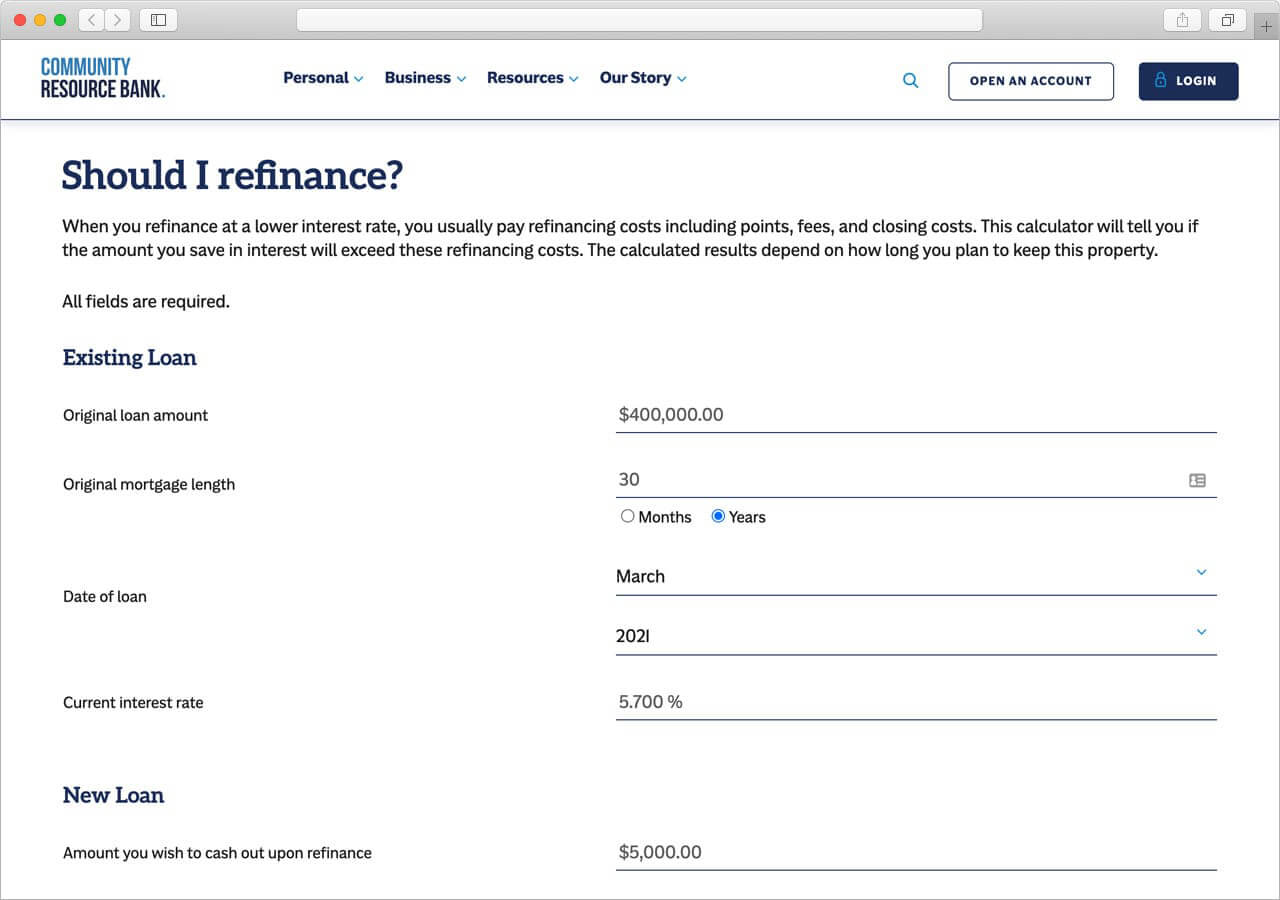Click the Login button
This screenshot has width=1280, height=900.
(1188, 81)
